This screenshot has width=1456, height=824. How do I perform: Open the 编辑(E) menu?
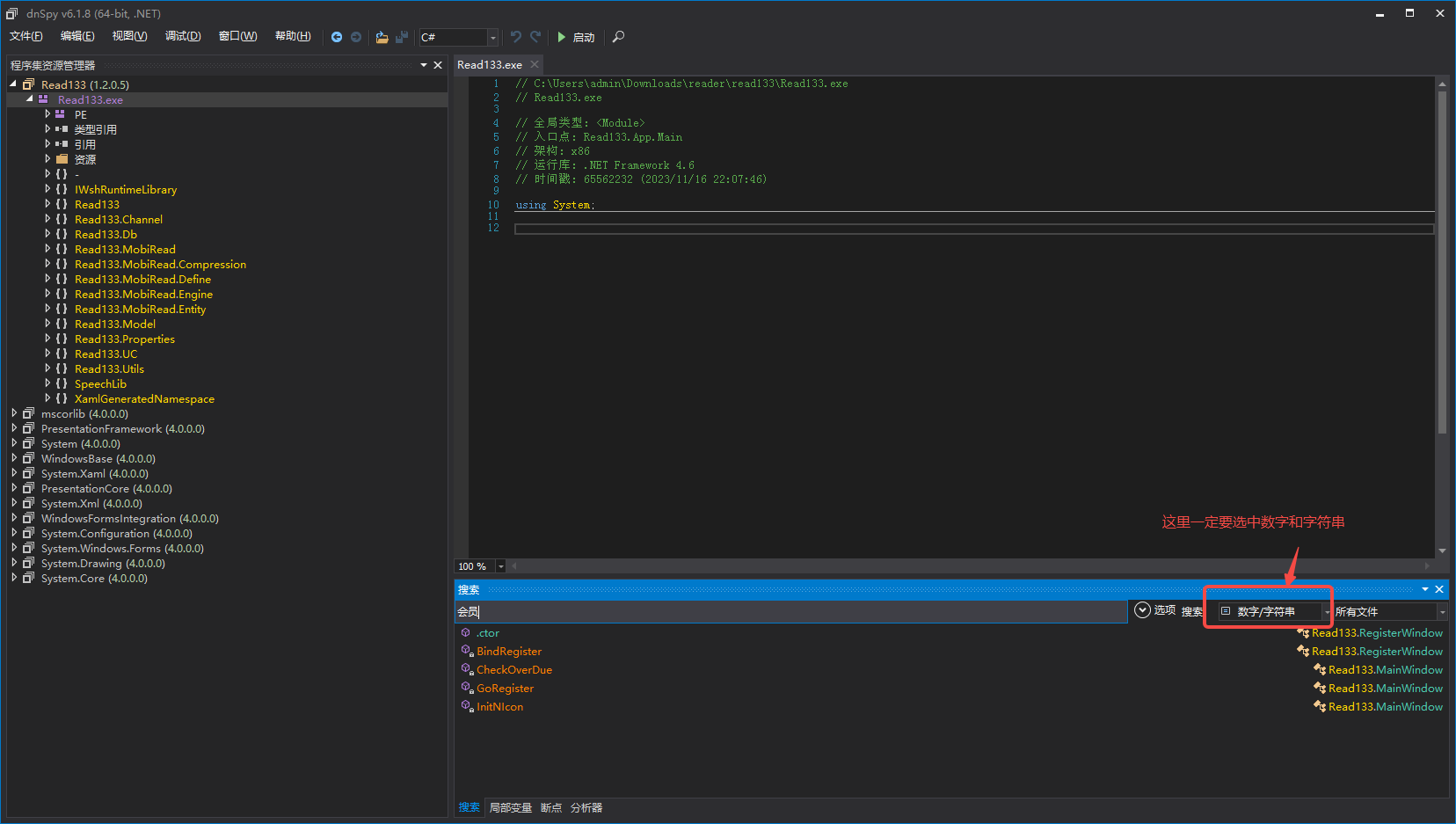point(77,36)
